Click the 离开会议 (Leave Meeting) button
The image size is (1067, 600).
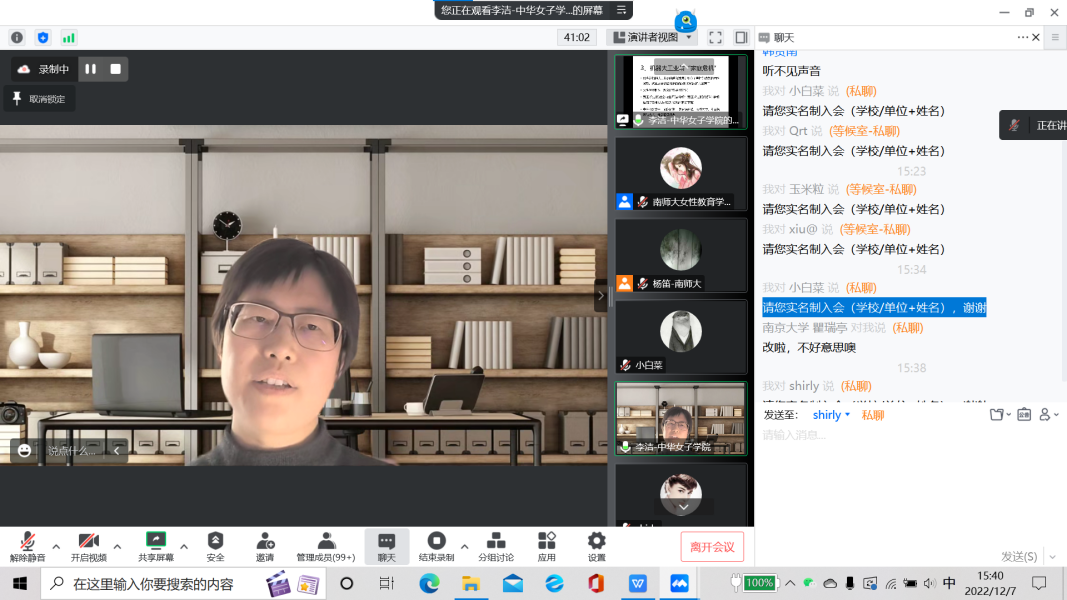pos(712,547)
